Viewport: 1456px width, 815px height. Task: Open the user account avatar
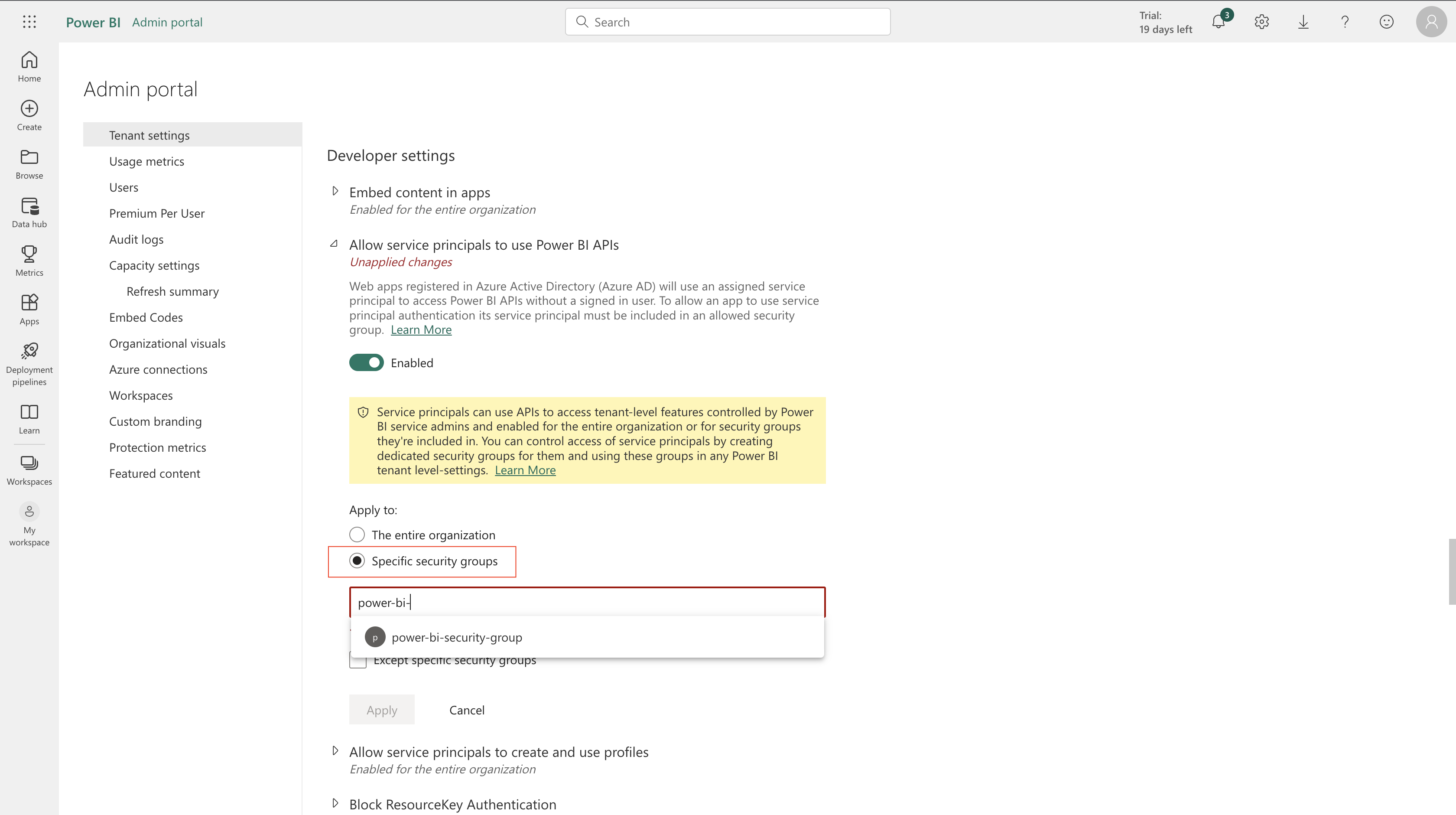(x=1431, y=22)
